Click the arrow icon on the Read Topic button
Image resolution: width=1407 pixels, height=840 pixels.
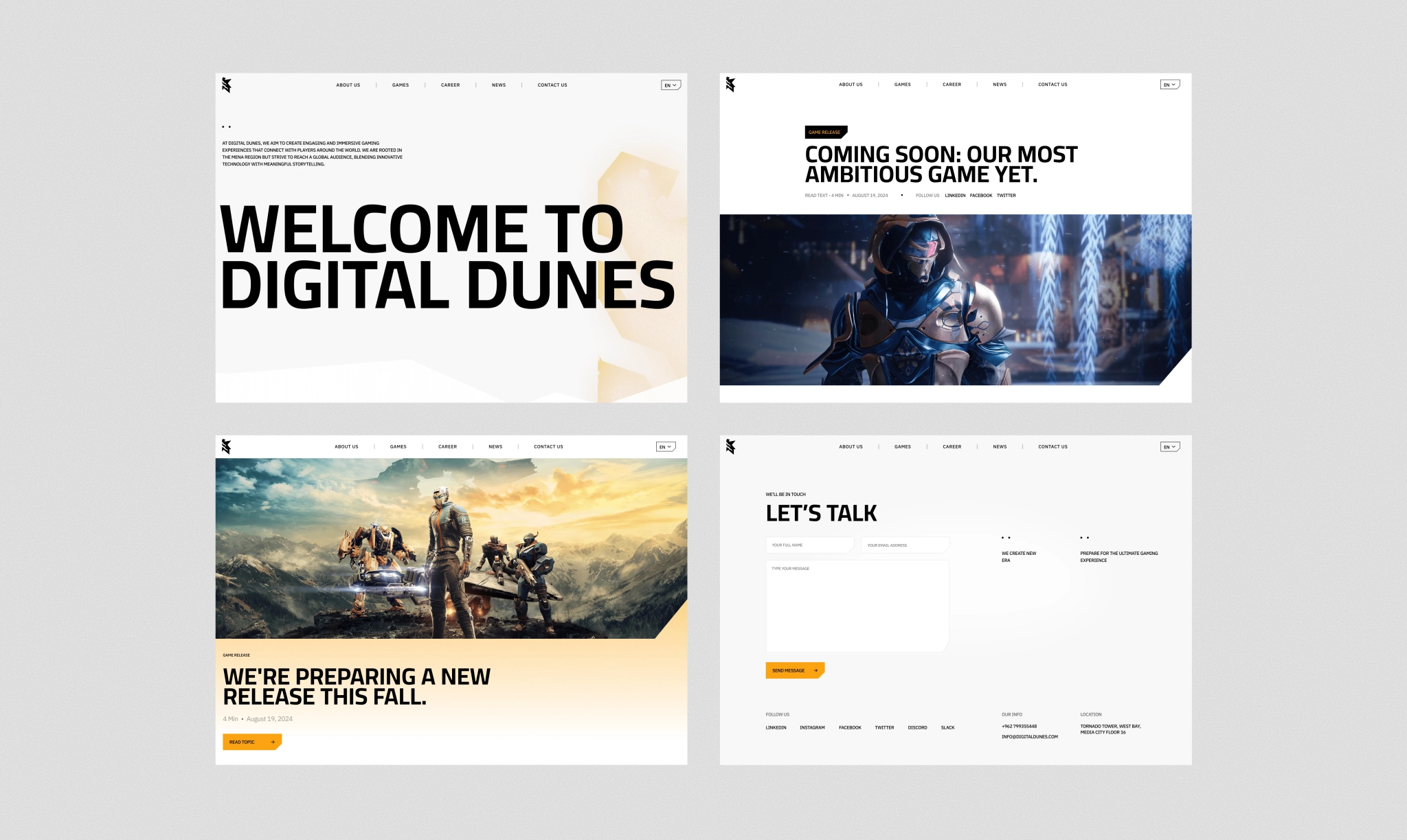point(272,742)
